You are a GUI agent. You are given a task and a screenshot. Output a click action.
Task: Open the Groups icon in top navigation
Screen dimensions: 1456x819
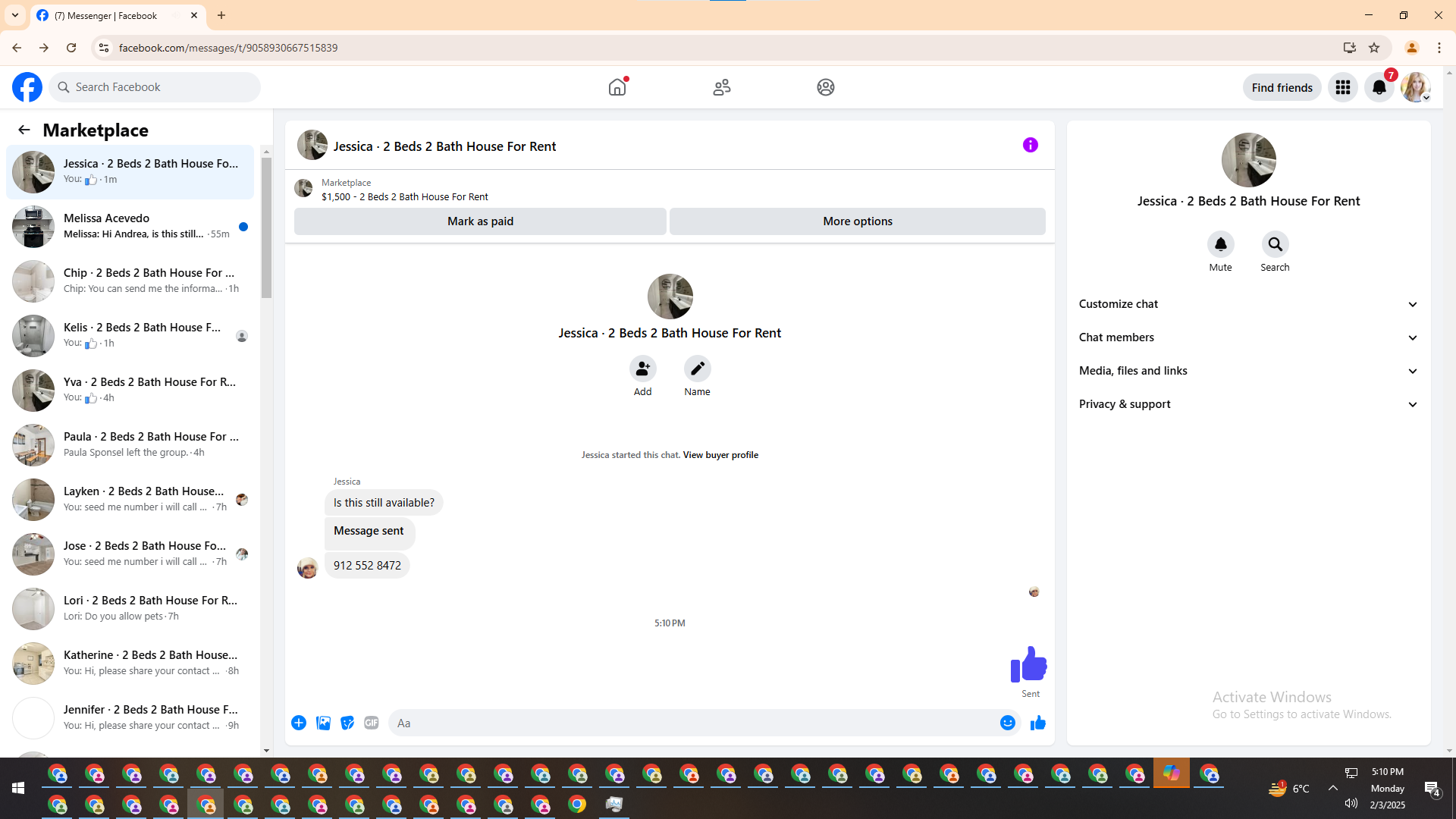[x=826, y=87]
